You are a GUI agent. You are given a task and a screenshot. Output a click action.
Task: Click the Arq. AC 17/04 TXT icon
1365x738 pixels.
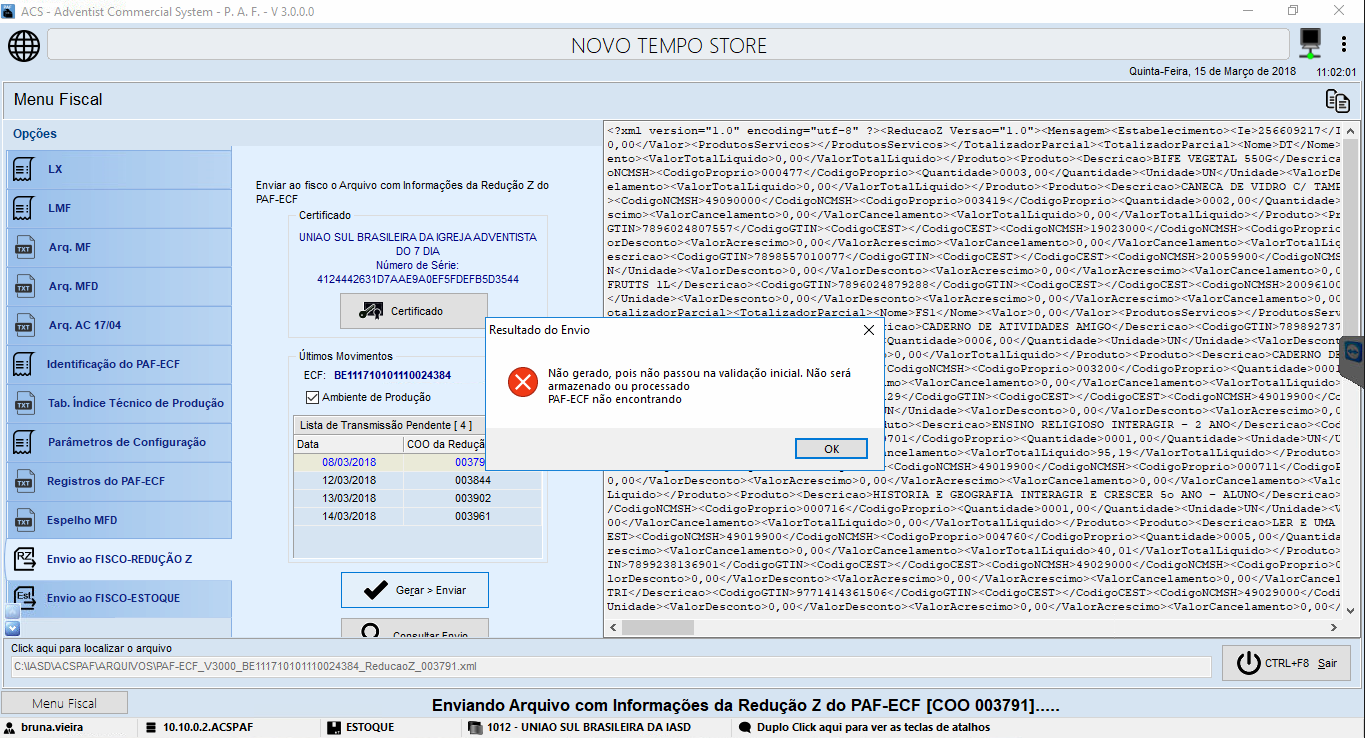point(24,326)
